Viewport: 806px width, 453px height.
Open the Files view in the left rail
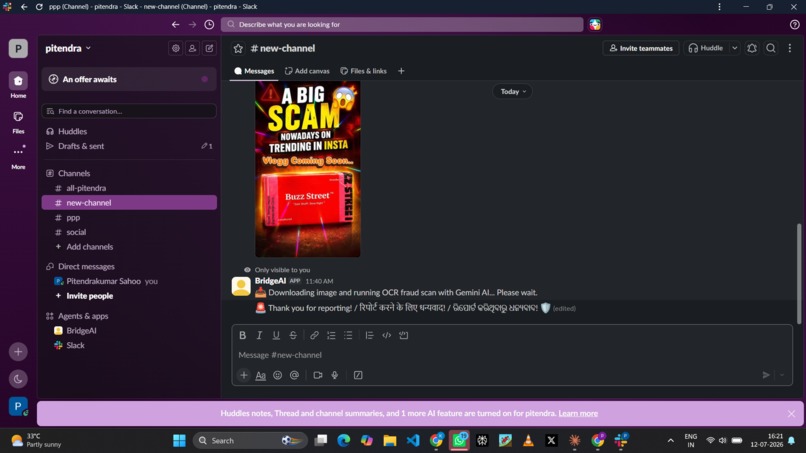tap(18, 122)
